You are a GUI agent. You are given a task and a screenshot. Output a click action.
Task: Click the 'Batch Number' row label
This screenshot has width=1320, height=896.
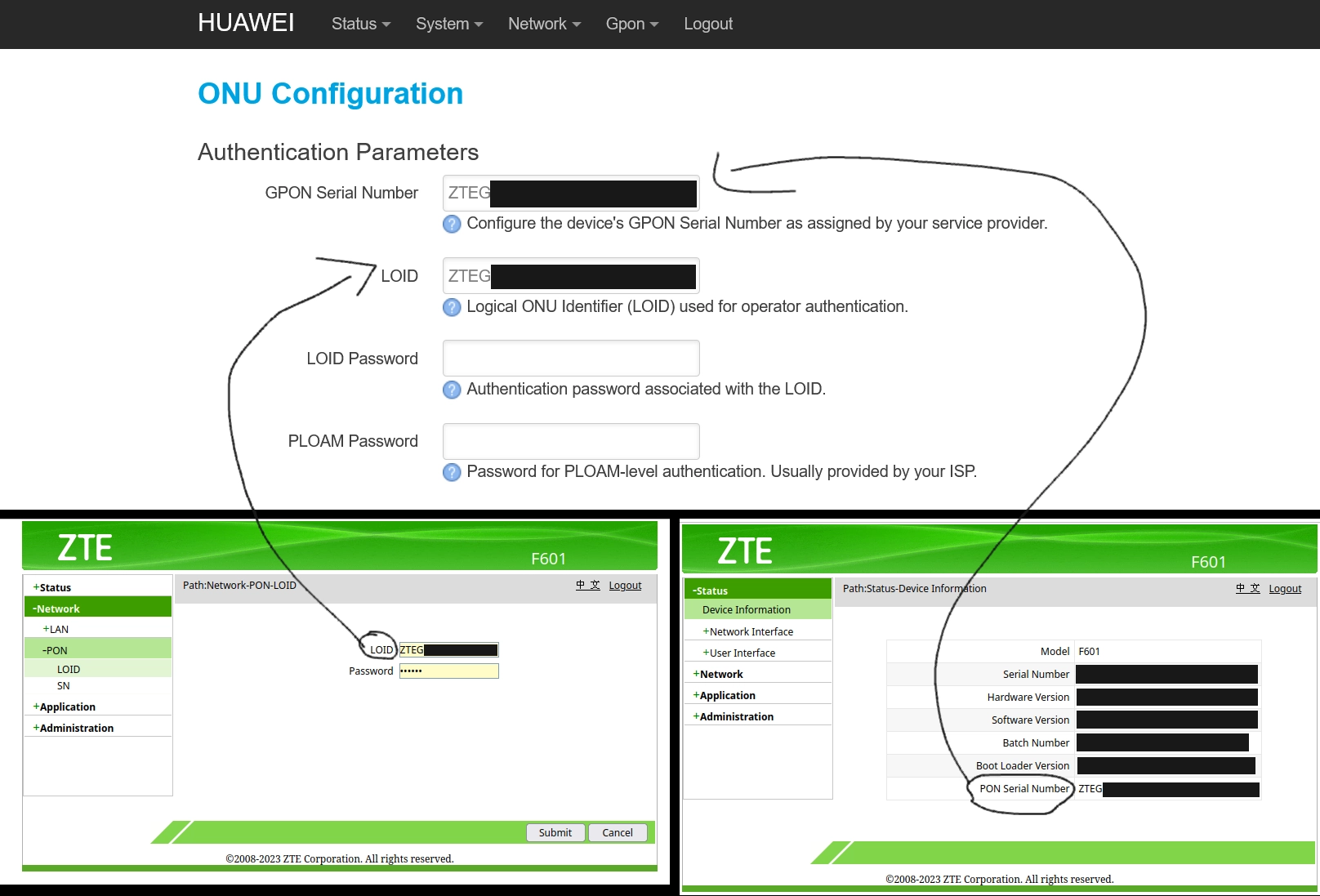[x=1037, y=743]
